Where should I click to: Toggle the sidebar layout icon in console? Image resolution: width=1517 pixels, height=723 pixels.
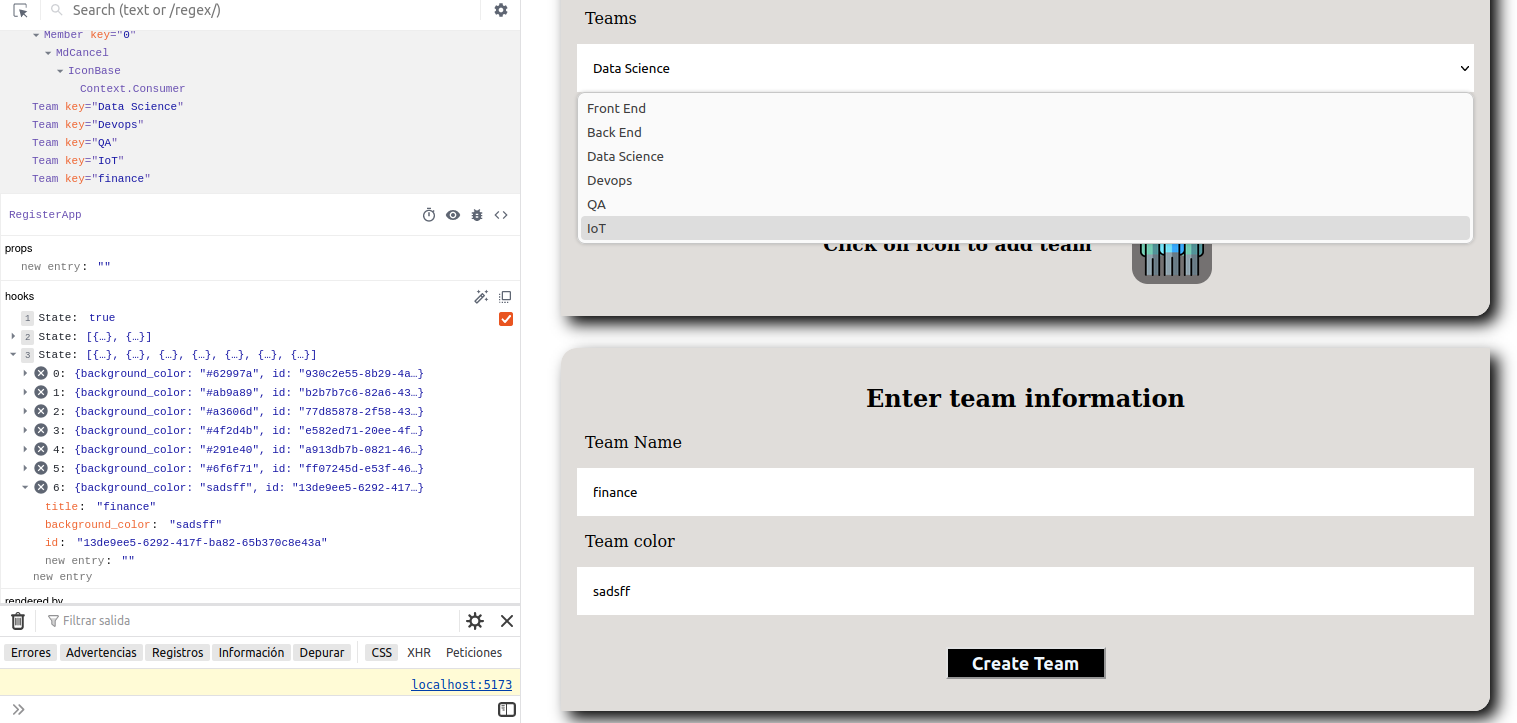tap(507, 710)
